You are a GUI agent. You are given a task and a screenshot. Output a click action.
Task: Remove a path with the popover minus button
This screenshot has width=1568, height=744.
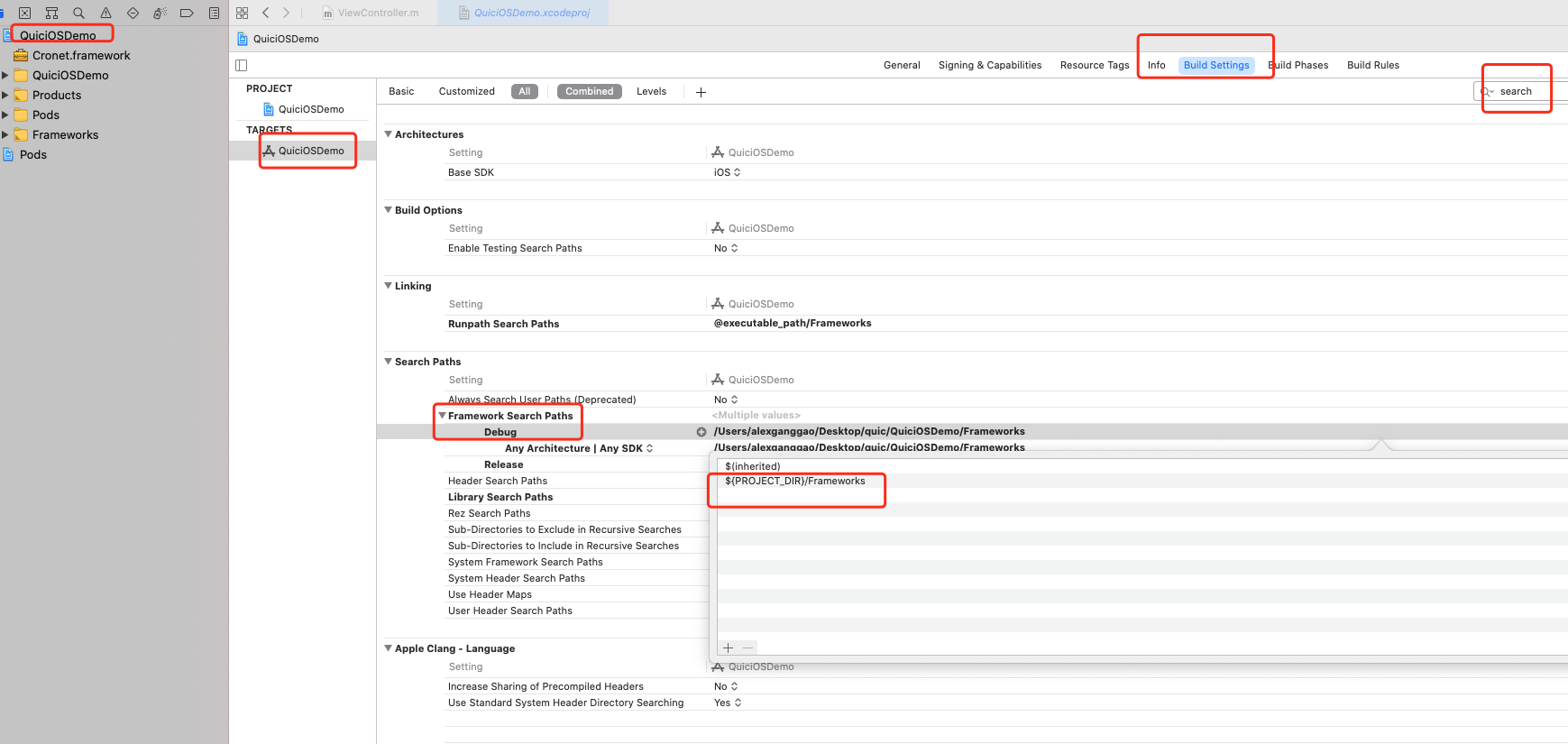[x=747, y=648]
